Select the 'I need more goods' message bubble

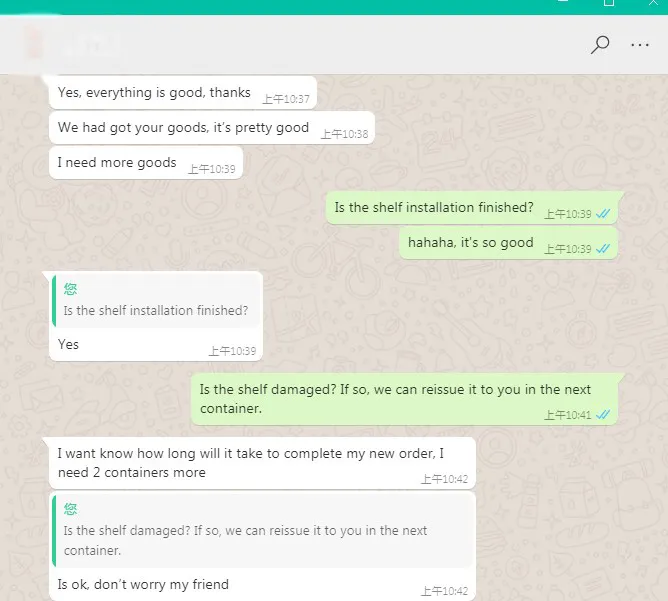(x=146, y=162)
